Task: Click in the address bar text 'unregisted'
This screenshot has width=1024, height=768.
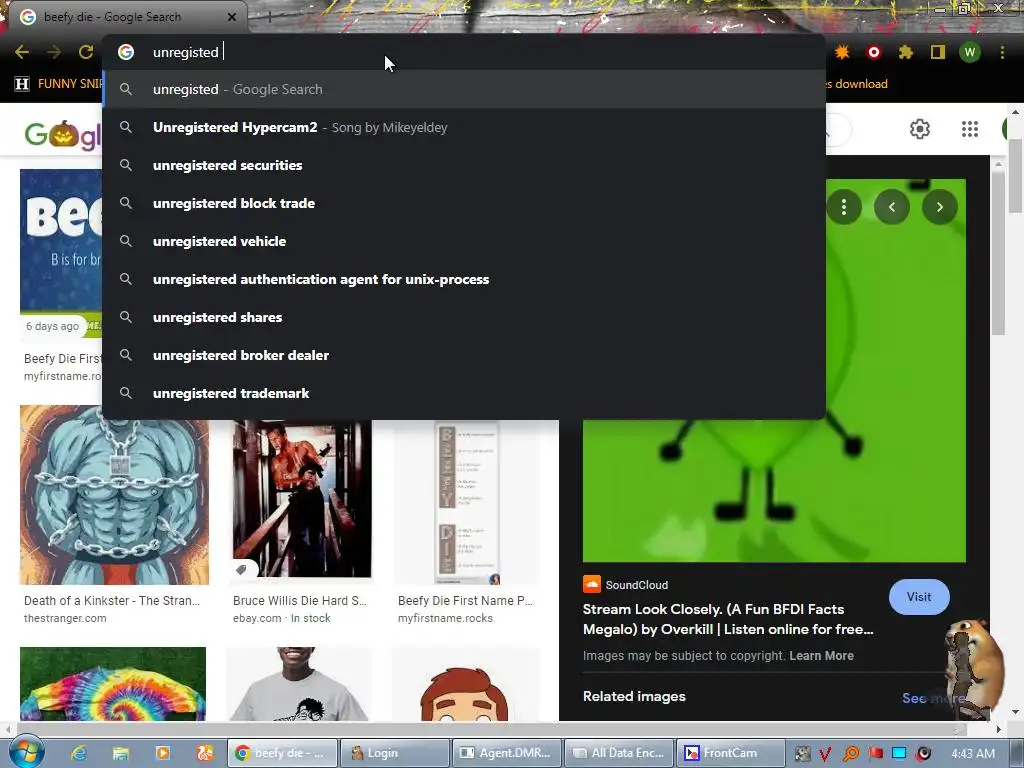Action: (x=185, y=52)
